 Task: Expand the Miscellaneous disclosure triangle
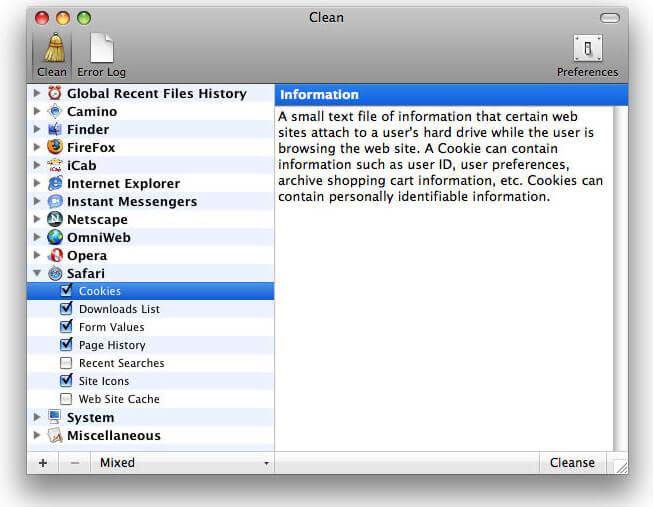pos(37,435)
